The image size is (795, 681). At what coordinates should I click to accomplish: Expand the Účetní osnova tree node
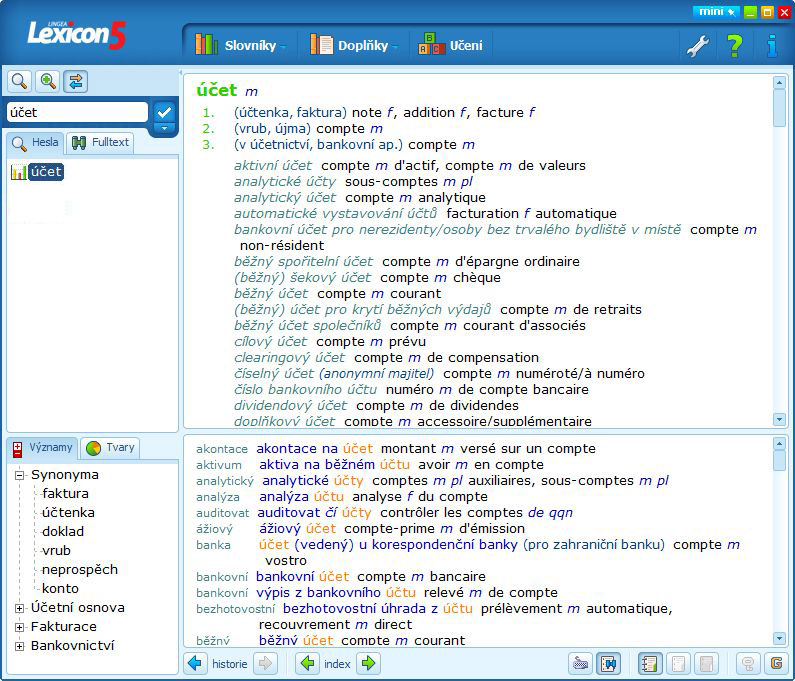[19, 608]
